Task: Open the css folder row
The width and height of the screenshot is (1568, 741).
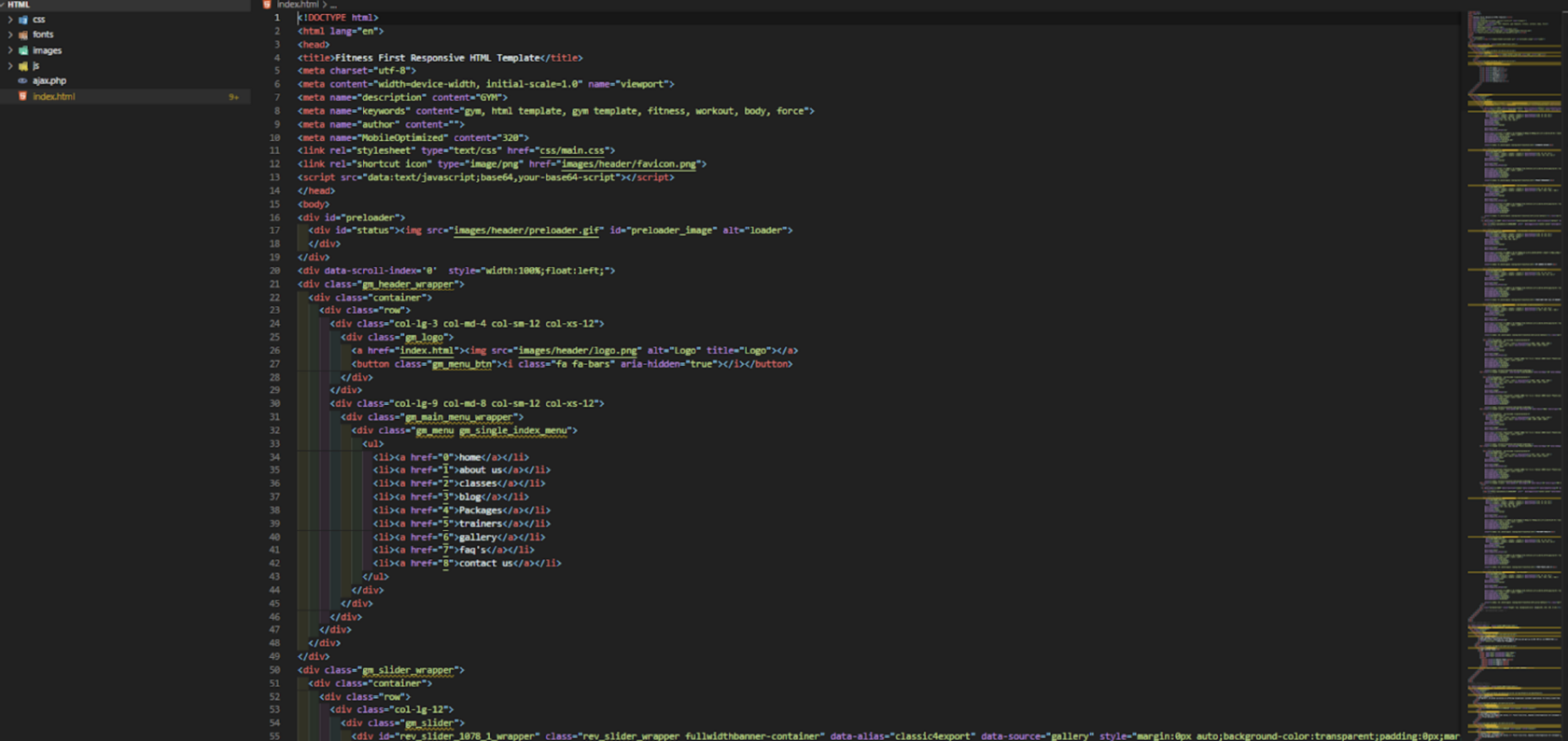Action: tap(125, 20)
